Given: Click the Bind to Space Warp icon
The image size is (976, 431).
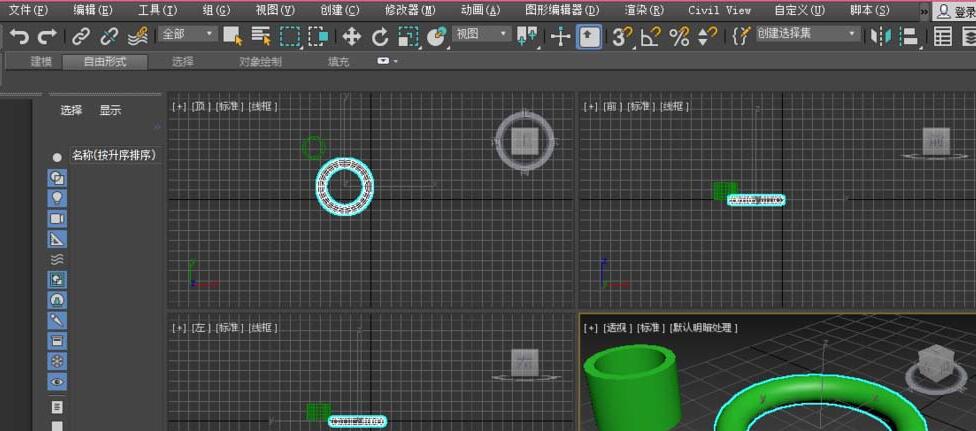Looking at the screenshot, I should (138, 37).
